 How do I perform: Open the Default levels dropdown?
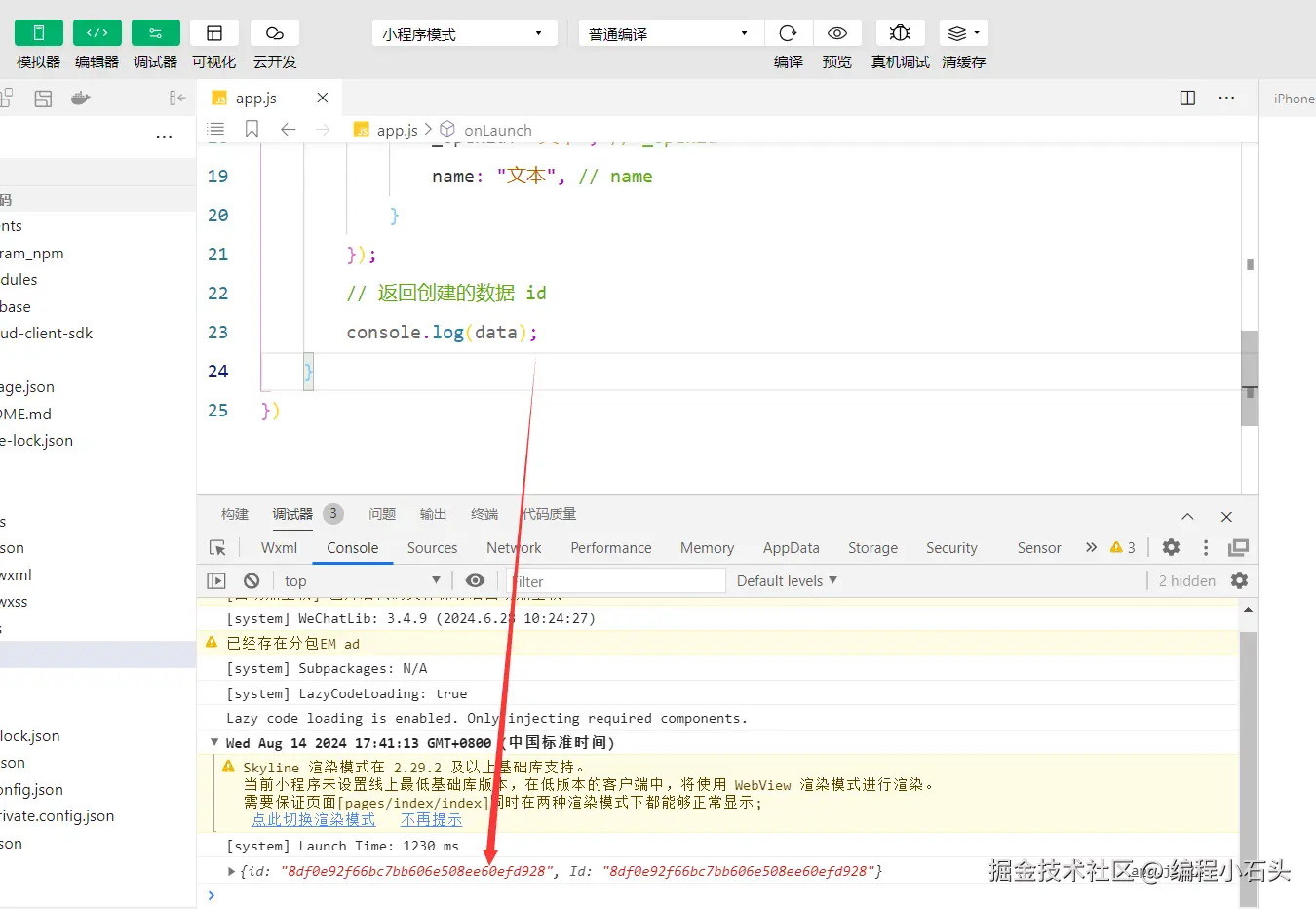coord(787,580)
